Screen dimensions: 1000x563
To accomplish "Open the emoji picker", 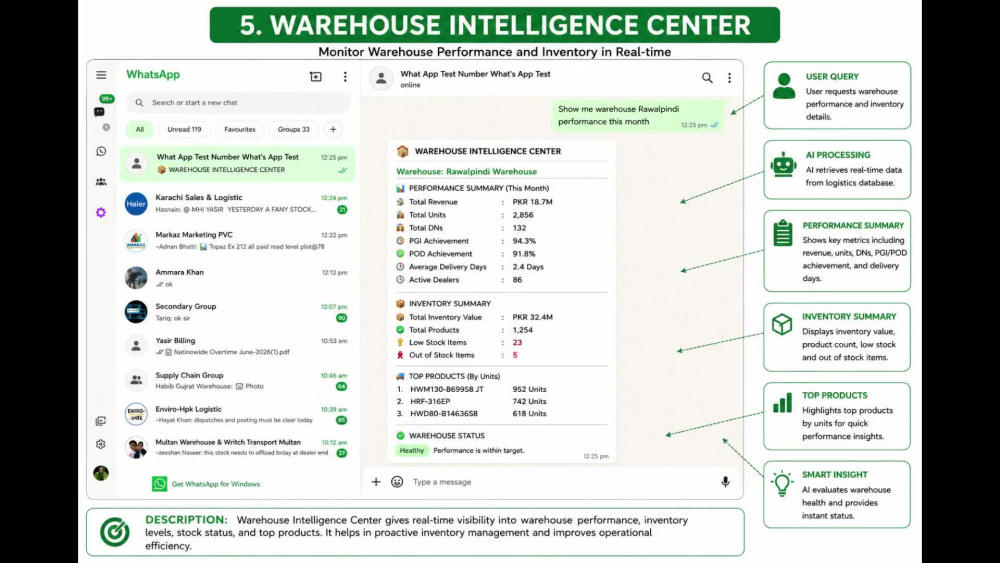I will click(x=397, y=482).
